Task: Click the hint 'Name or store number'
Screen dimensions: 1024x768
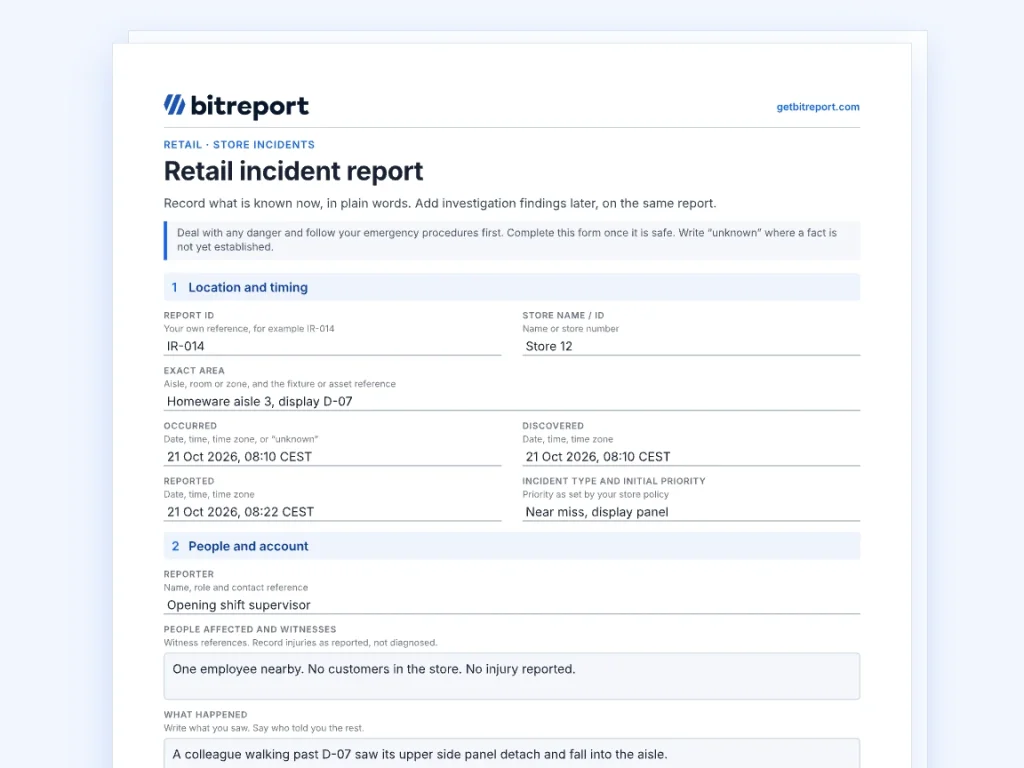Action: point(570,328)
